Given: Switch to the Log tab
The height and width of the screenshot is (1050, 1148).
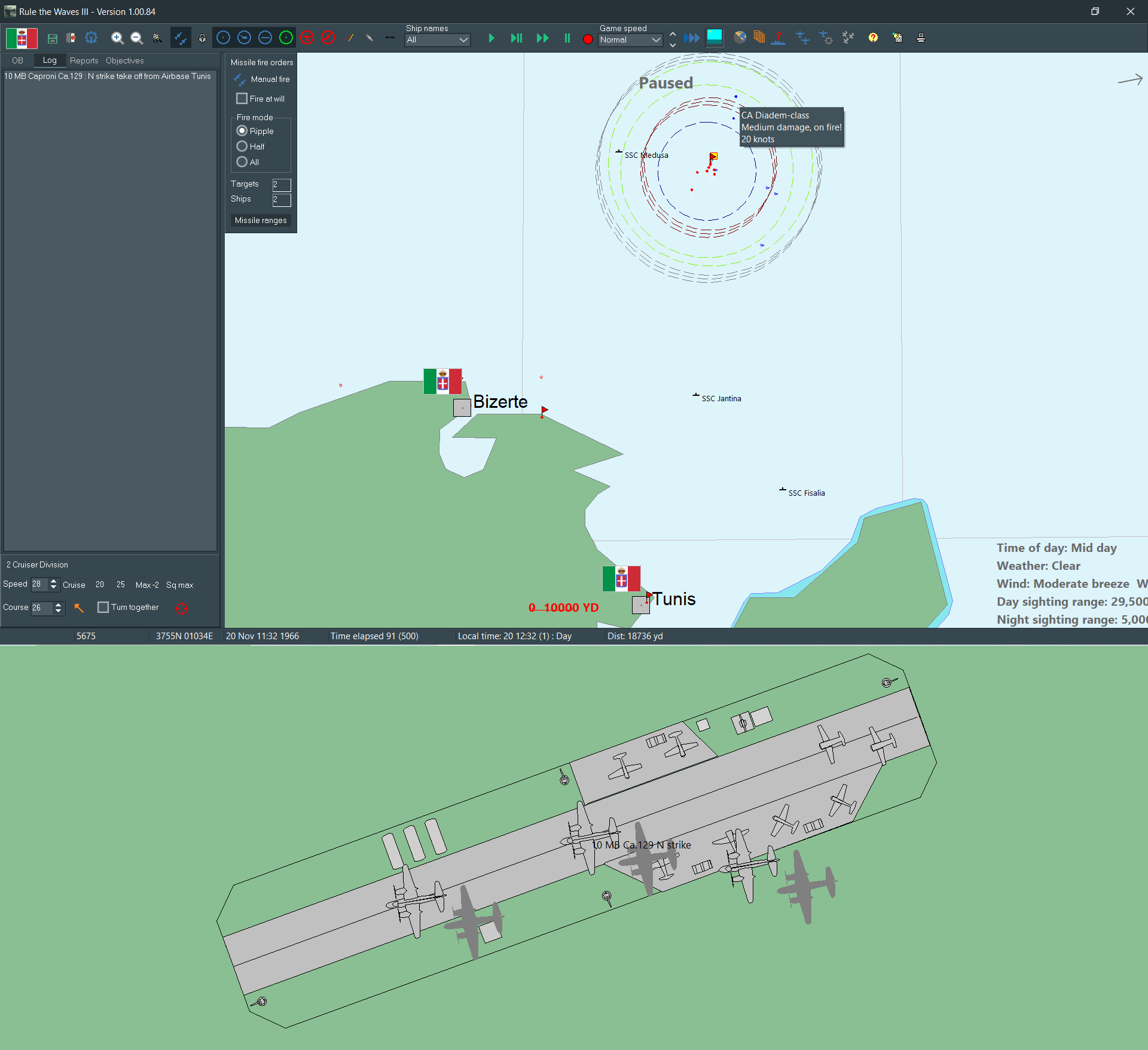Looking at the screenshot, I should (x=50, y=60).
